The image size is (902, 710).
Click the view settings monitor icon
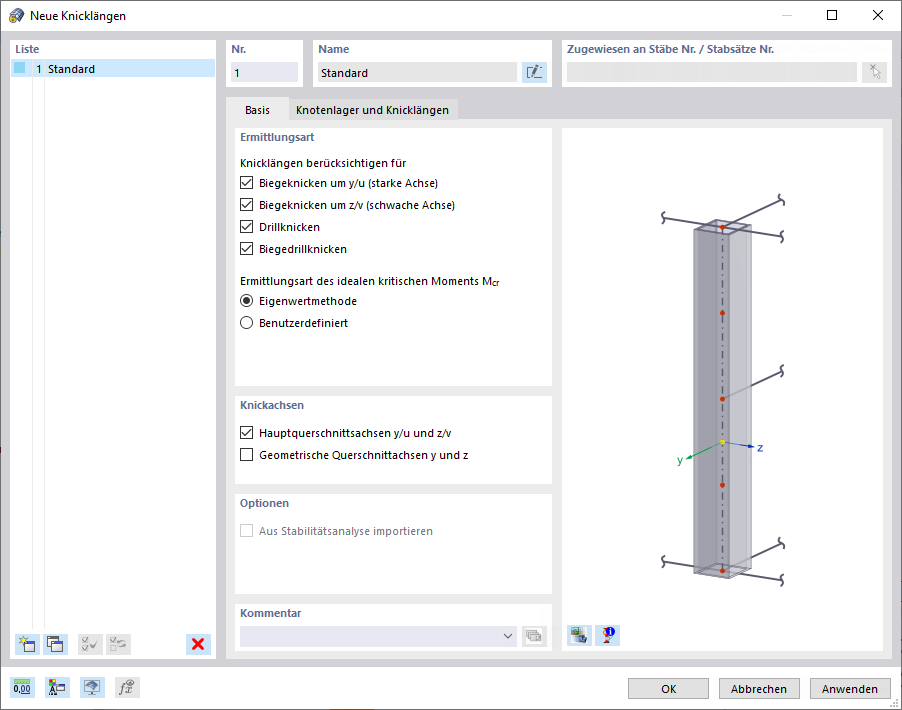92,687
